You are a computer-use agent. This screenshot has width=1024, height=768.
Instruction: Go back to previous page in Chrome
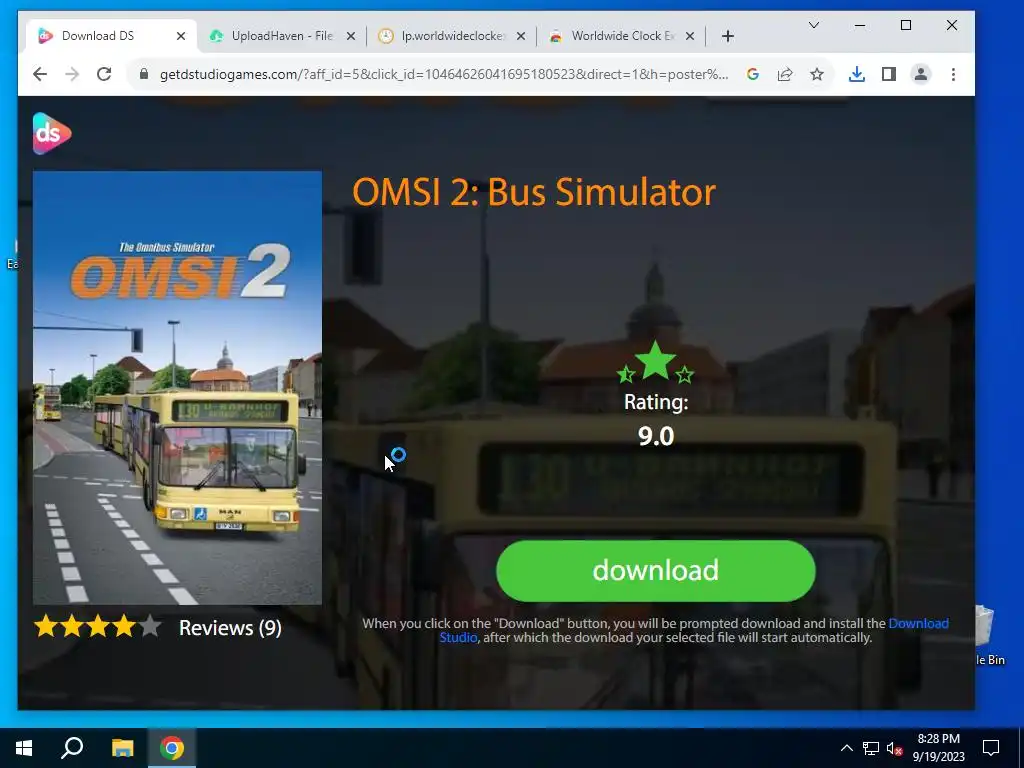(40, 74)
